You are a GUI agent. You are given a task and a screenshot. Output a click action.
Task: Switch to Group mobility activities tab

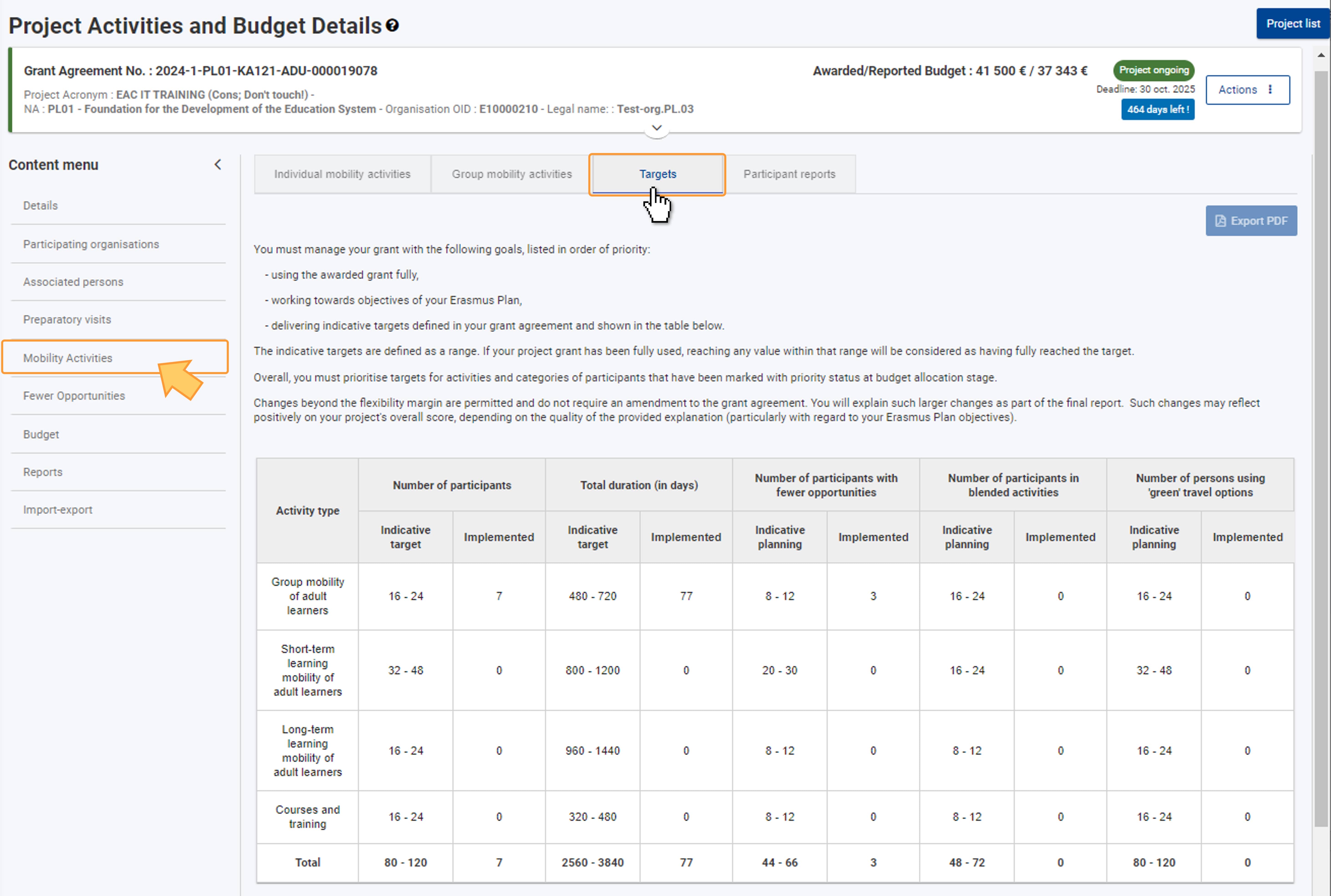point(511,174)
